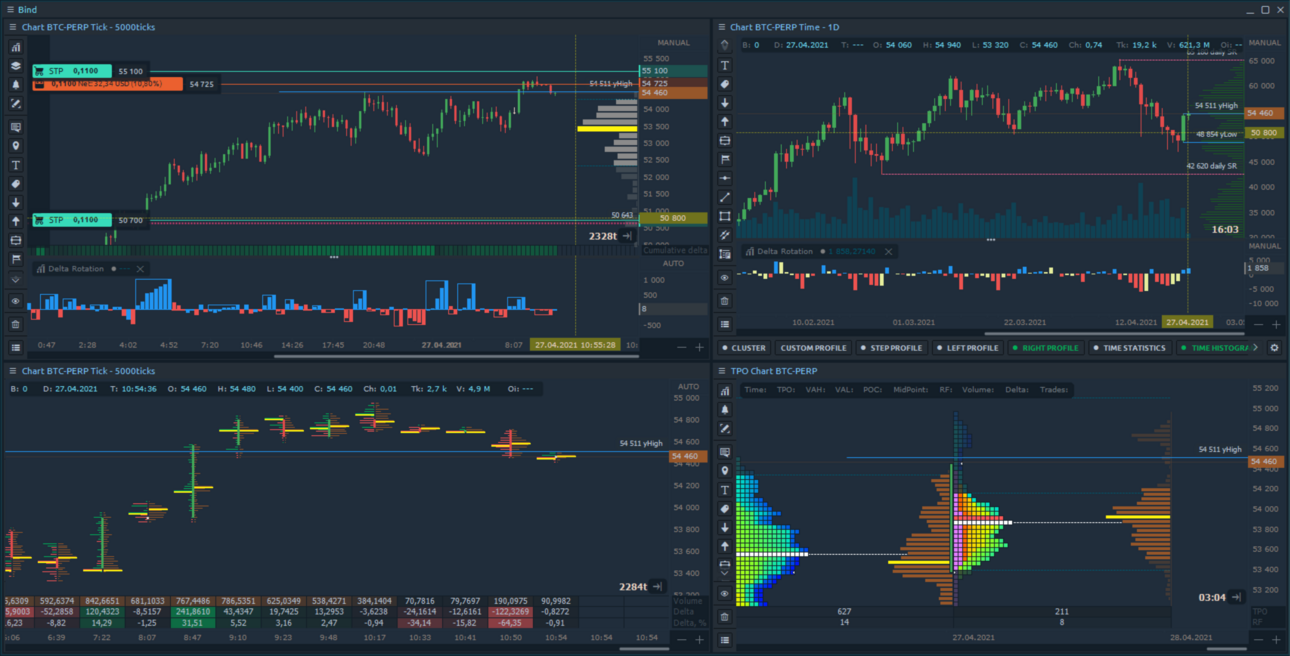The width and height of the screenshot is (1290, 656).
Task: Click 27.04.2021 date marker on Time 1D axis
Action: tap(1187, 322)
